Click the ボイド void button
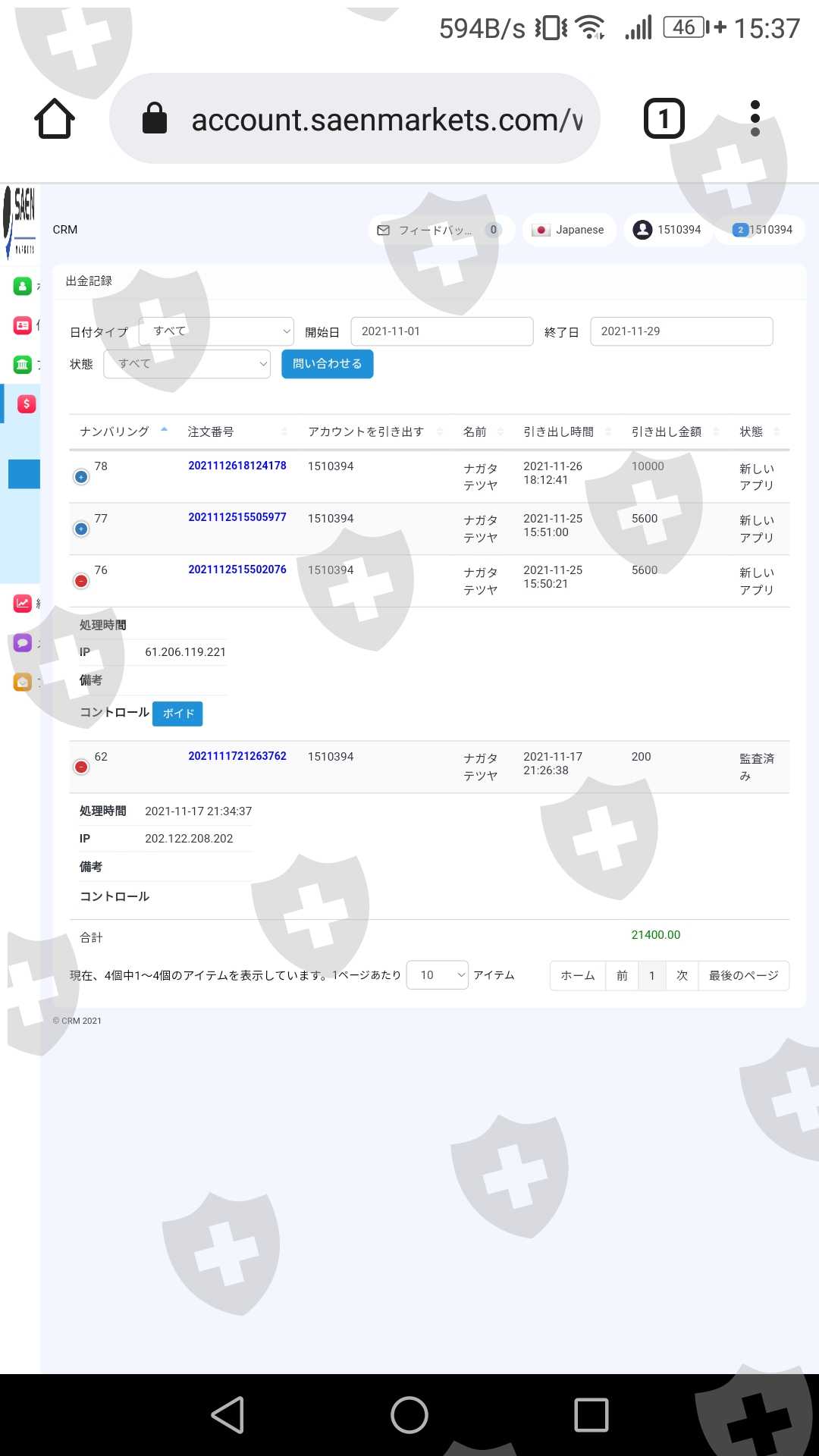Screen dimensions: 819x1456 tap(178, 714)
